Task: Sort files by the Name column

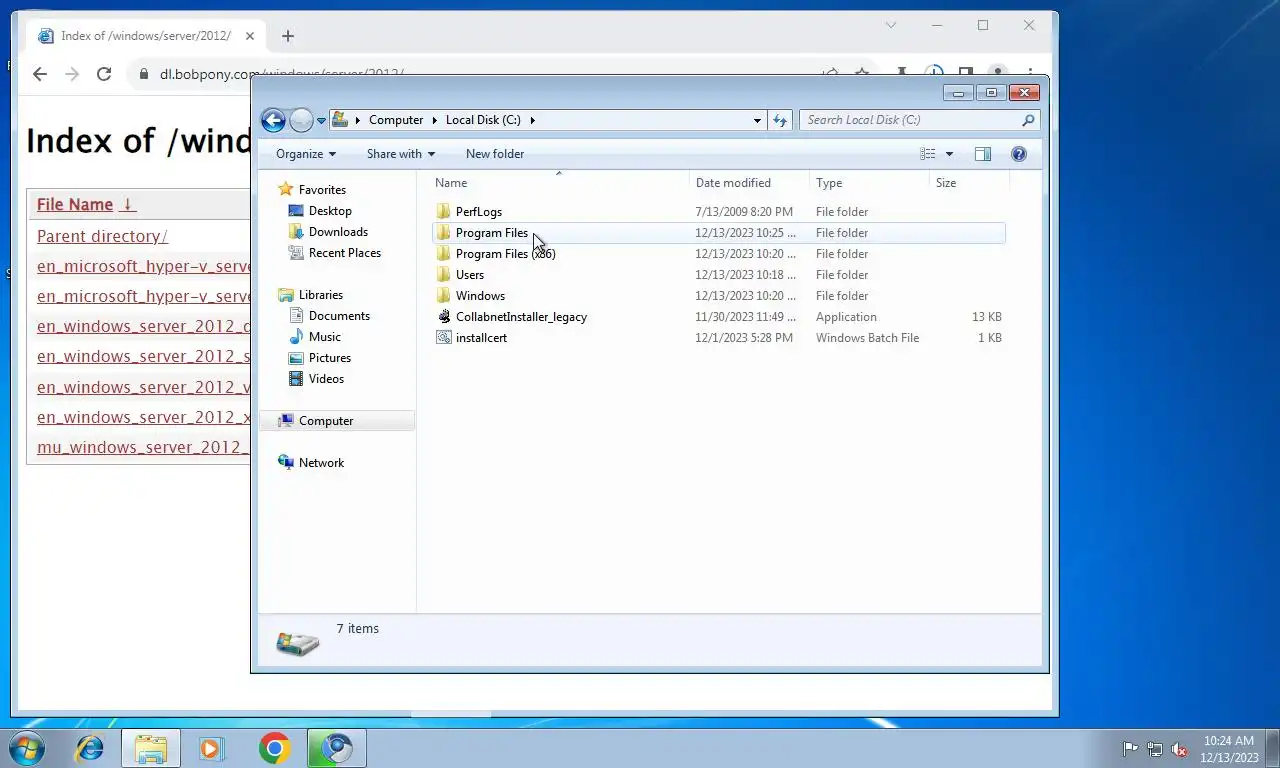Action: pyautogui.click(x=559, y=183)
